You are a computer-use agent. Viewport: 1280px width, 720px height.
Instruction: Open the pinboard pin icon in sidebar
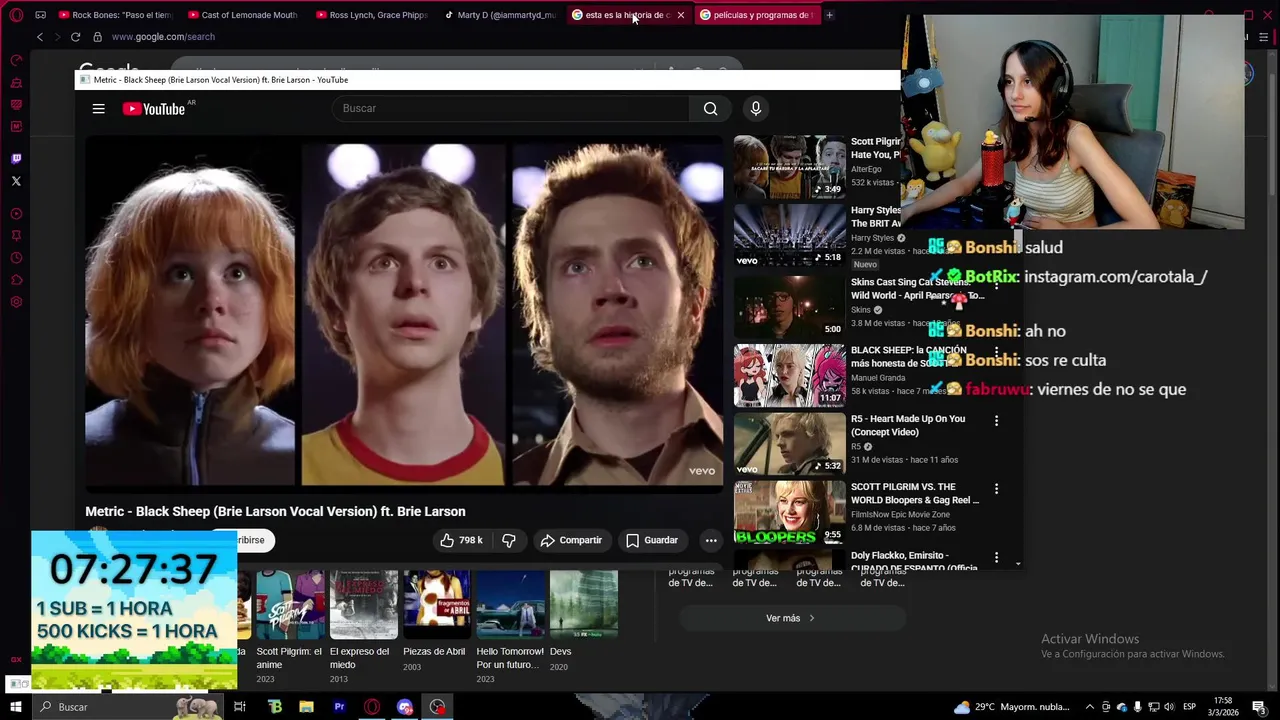(x=16, y=235)
